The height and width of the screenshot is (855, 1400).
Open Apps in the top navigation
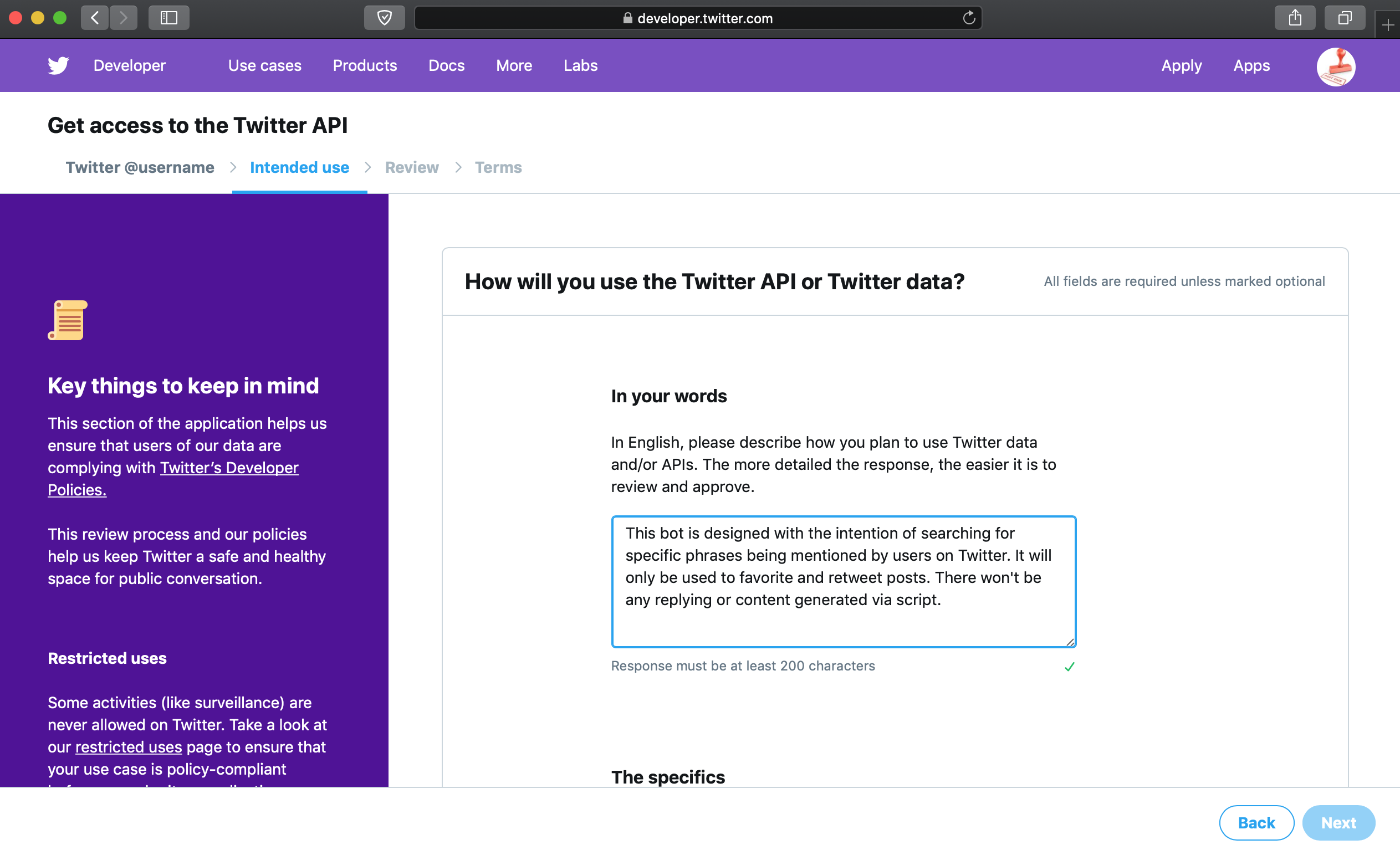1251,66
